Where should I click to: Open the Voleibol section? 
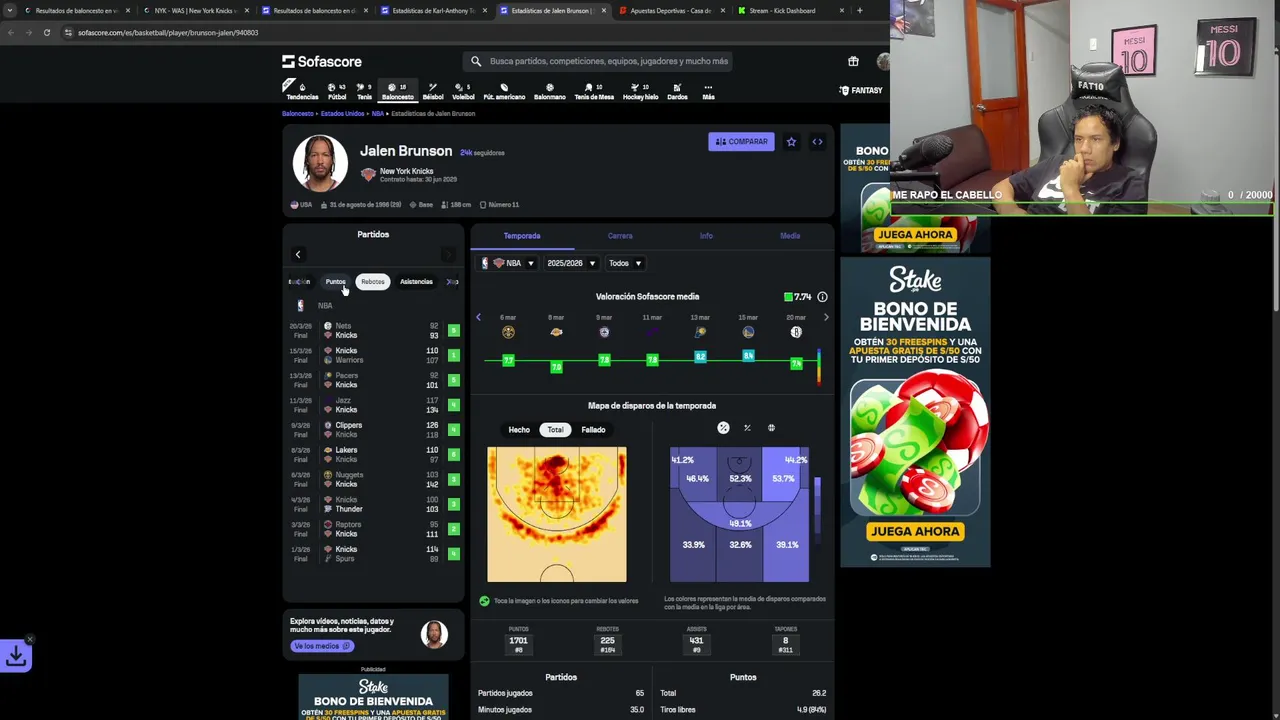tap(463, 91)
